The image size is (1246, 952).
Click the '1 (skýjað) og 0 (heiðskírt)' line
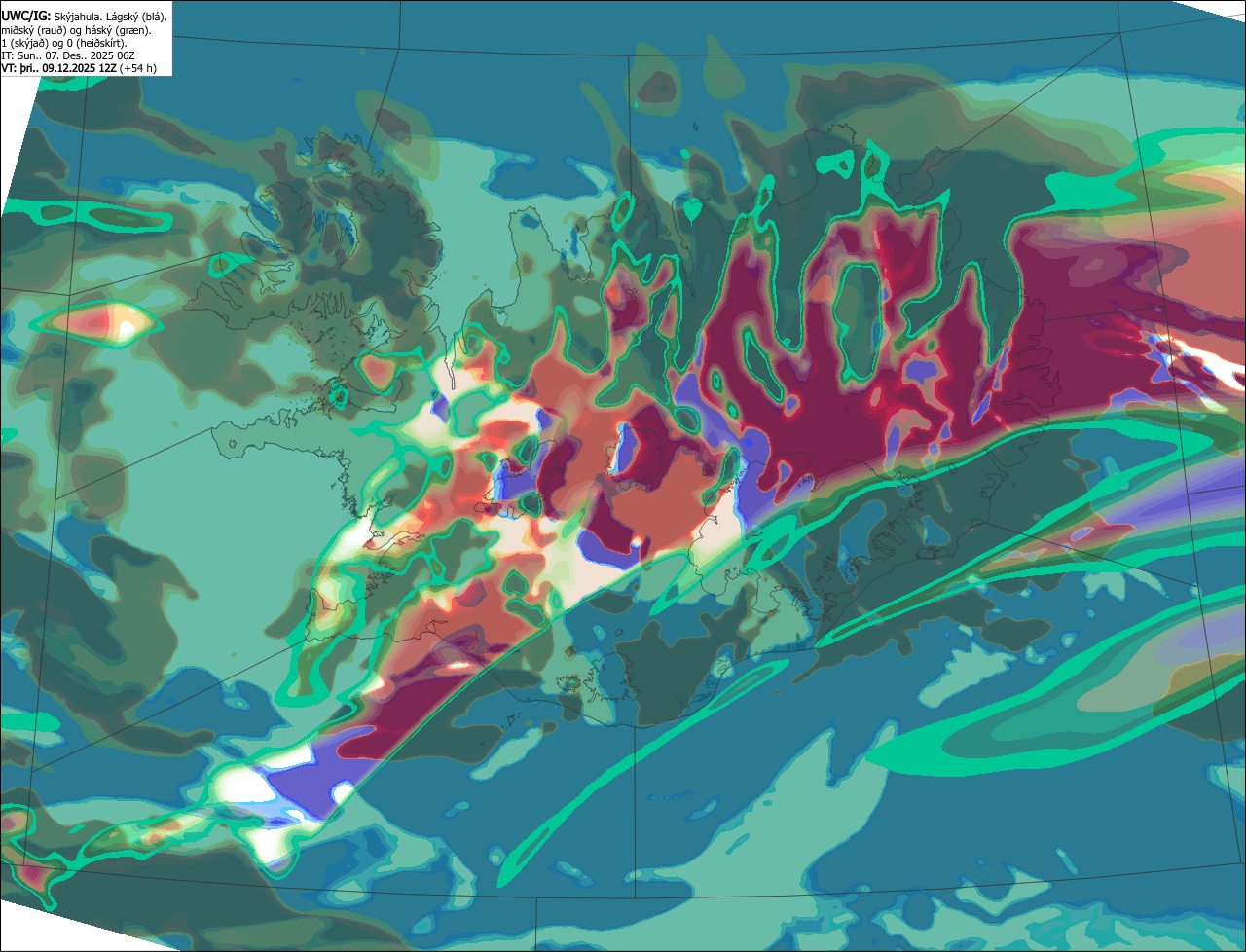[x=64, y=44]
